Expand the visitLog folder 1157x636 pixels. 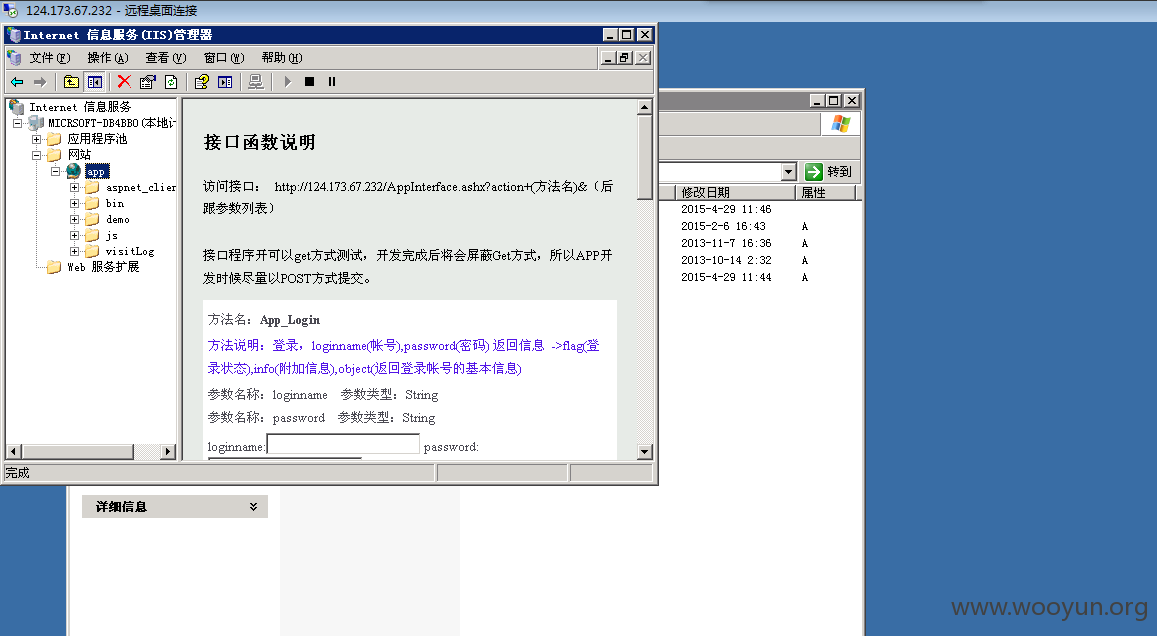click(75, 252)
